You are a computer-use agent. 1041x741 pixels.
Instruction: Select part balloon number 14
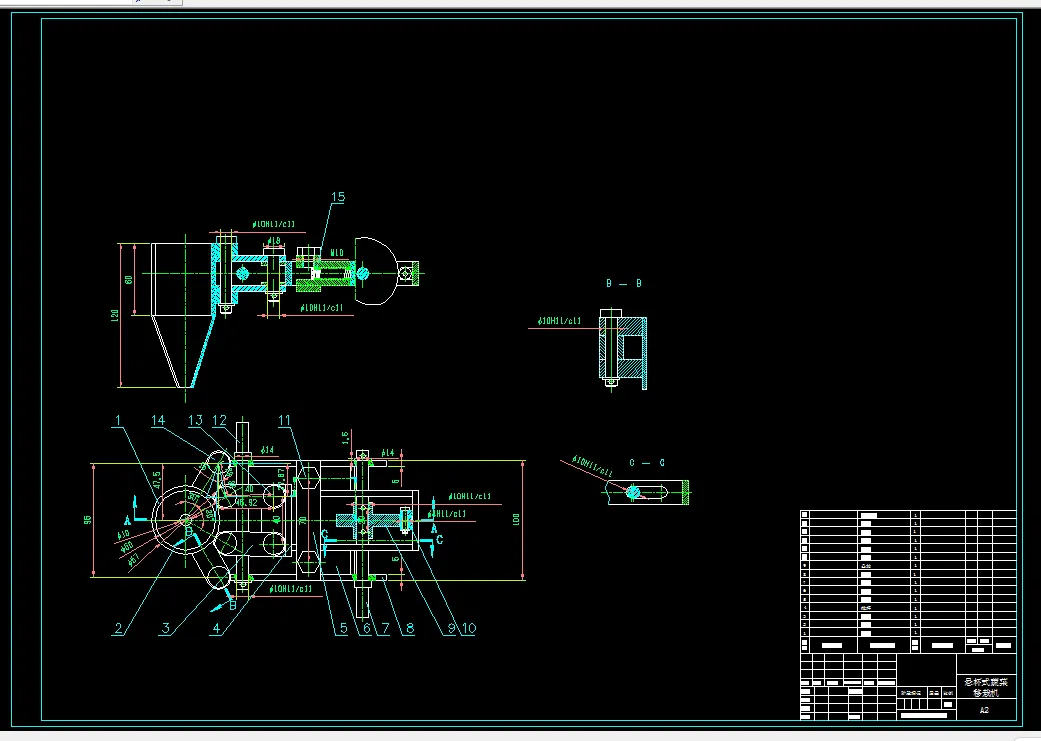coord(158,420)
